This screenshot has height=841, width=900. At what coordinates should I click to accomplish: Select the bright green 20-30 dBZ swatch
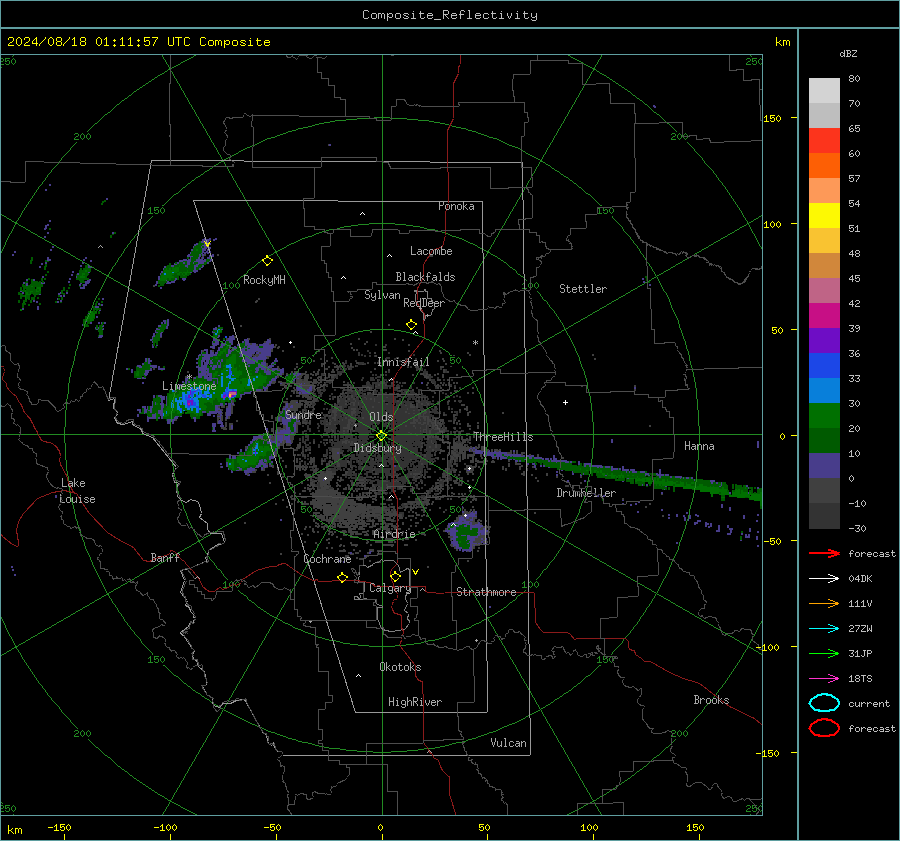(x=824, y=416)
